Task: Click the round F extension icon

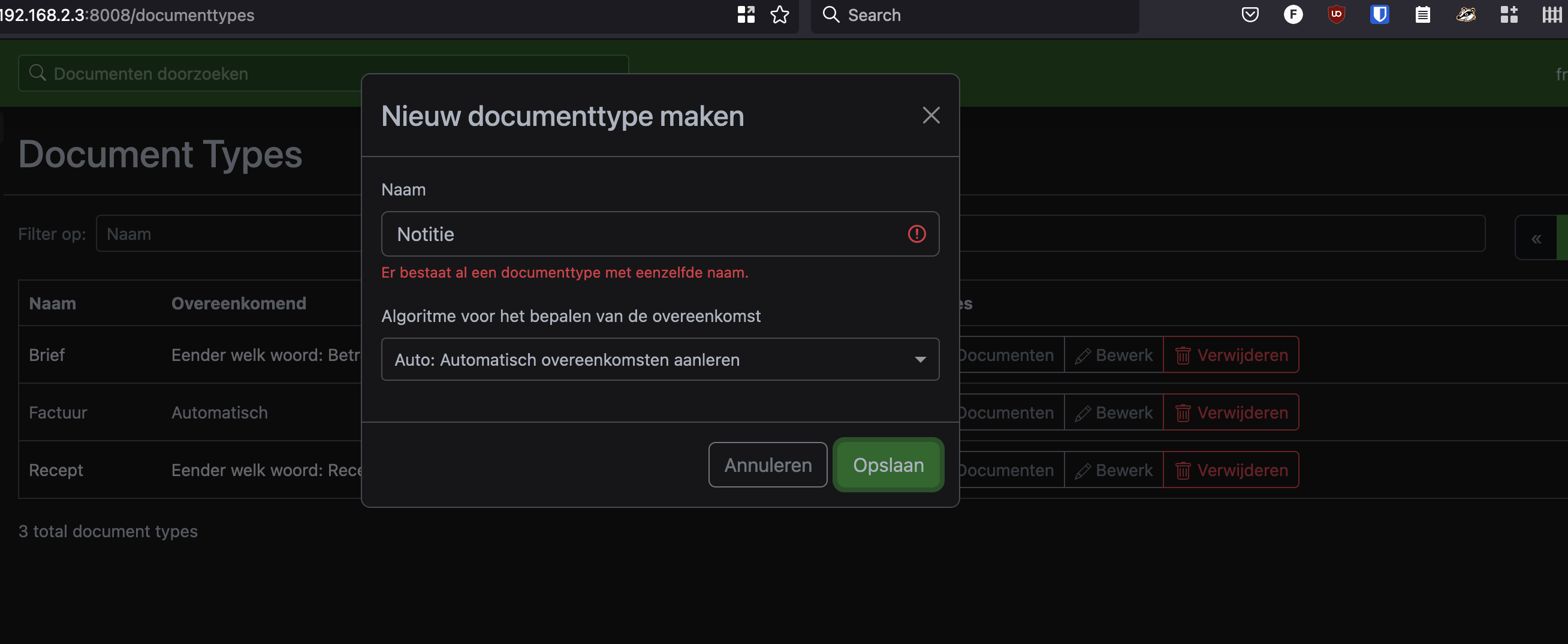Action: 1293,14
